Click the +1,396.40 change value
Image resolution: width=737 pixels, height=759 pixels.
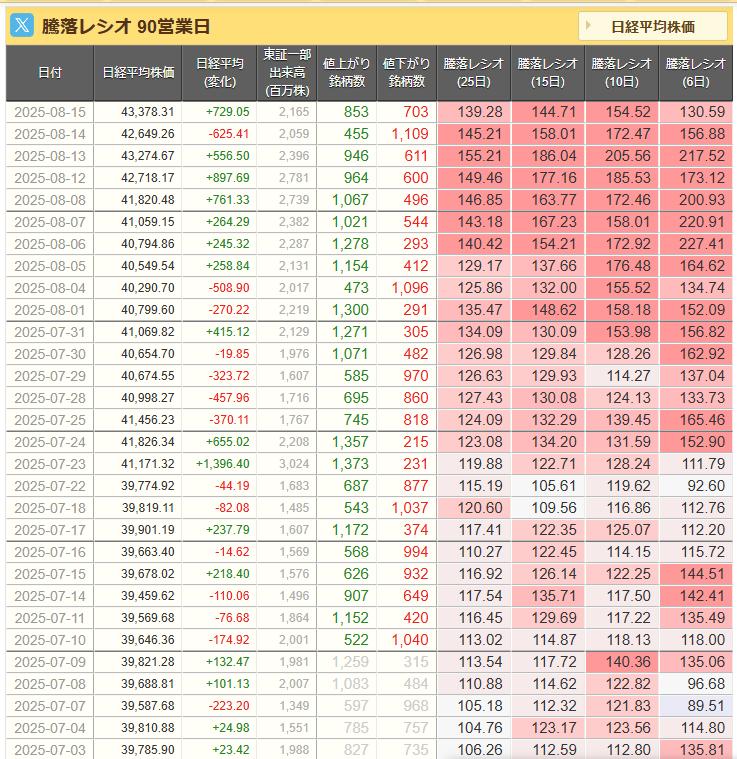[x=223, y=464]
